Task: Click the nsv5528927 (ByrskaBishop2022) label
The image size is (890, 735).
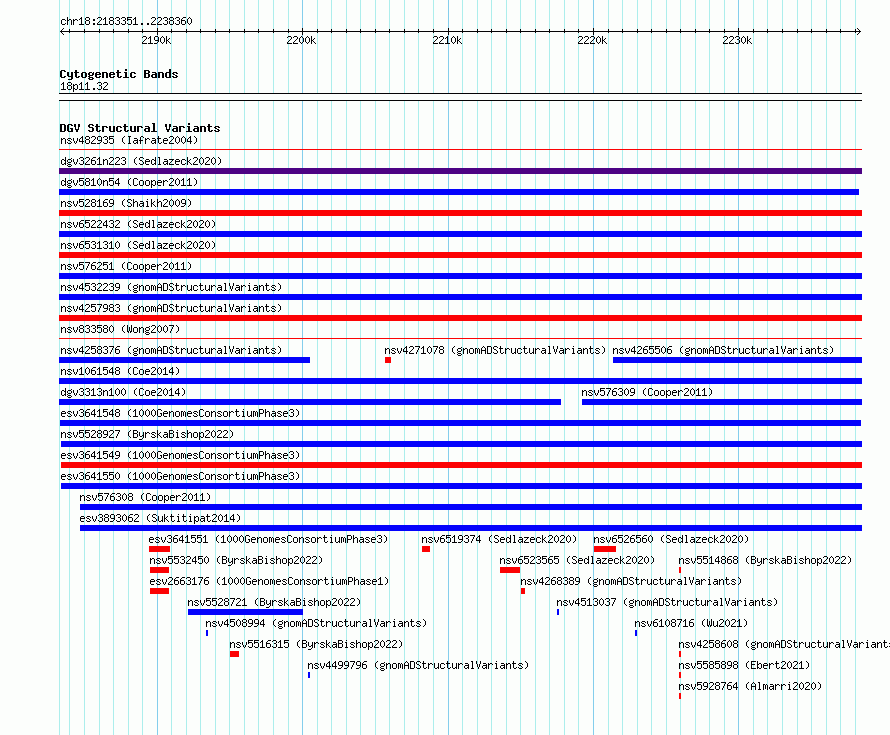Action: tap(147, 434)
